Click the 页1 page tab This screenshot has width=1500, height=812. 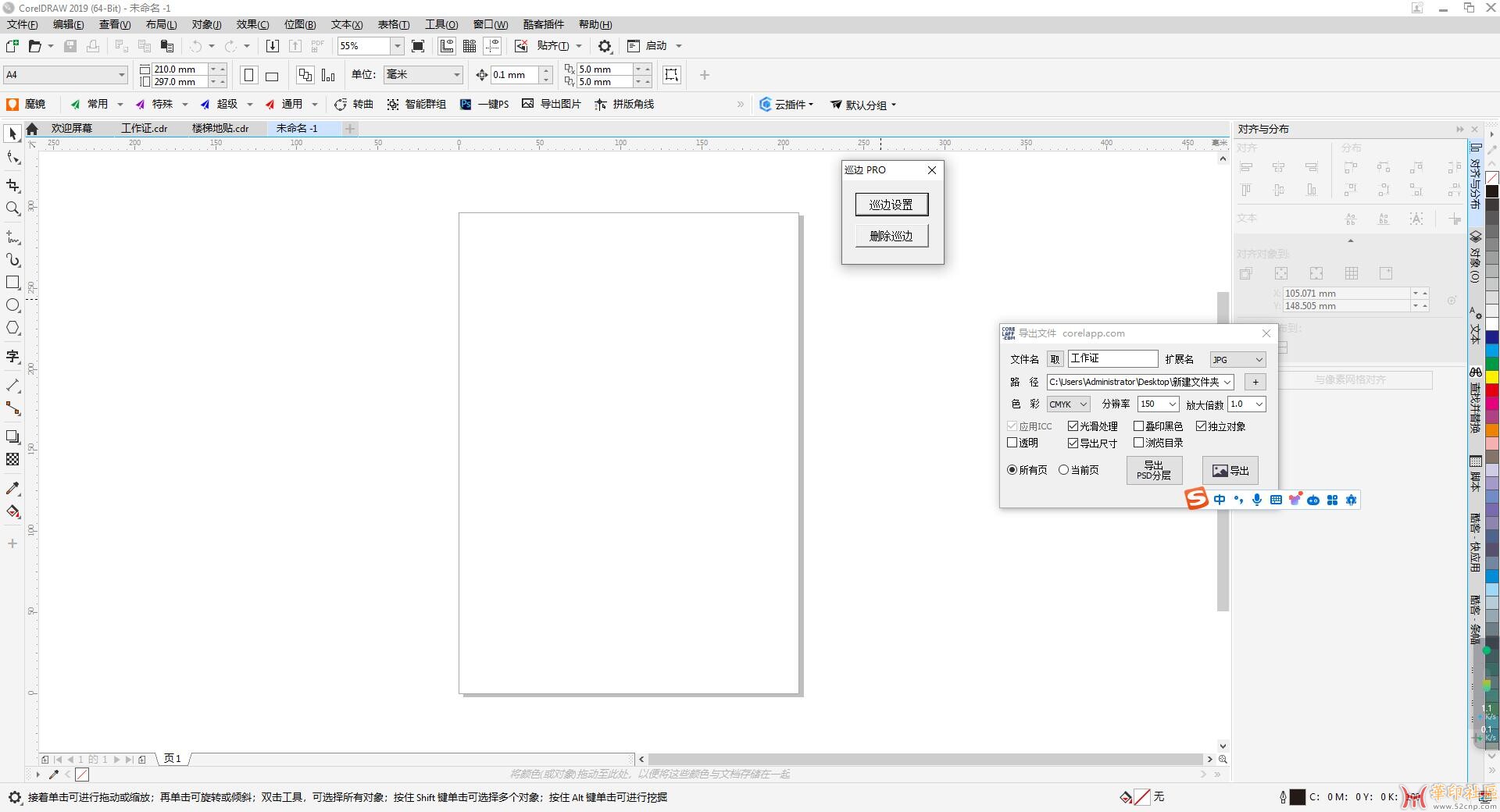(x=173, y=759)
